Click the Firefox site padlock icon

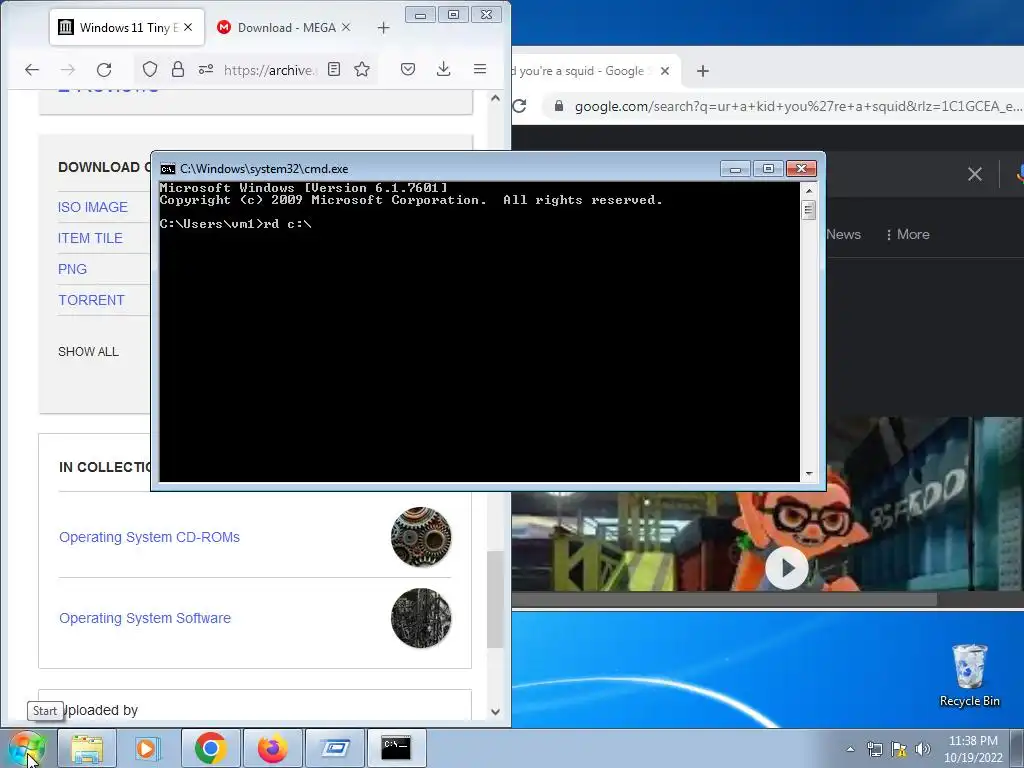(178, 69)
